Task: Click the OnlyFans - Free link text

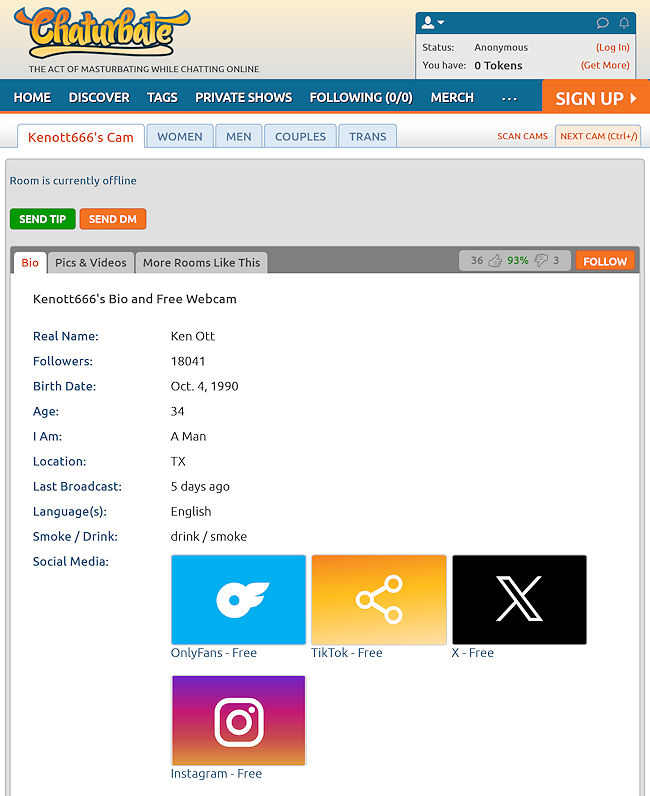Action: (214, 653)
